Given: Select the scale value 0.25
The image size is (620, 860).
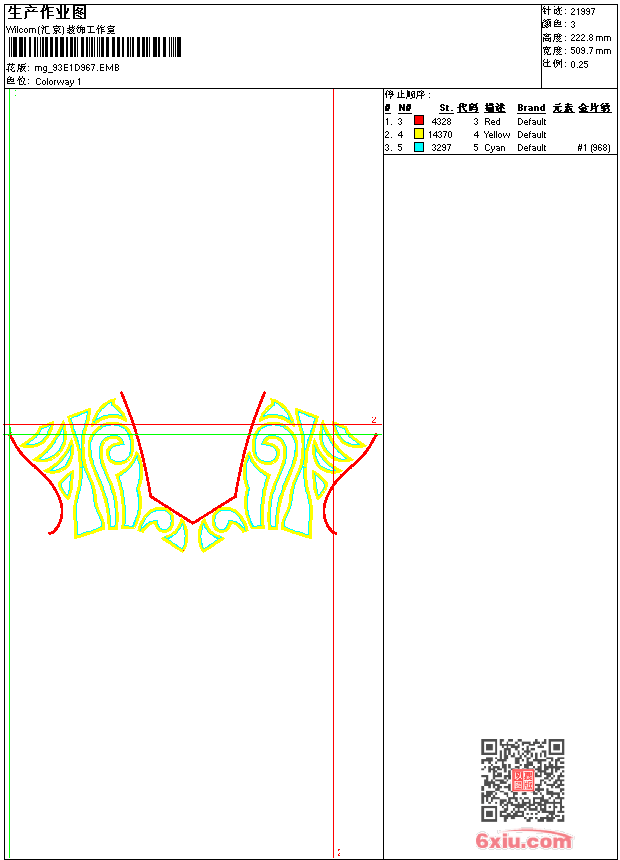Looking at the screenshot, I should click(x=579, y=65).
